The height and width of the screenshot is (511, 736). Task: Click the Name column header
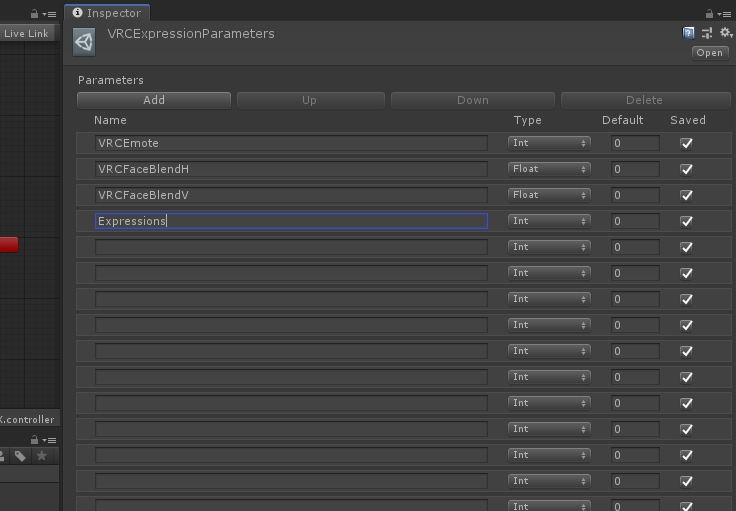tap(110, 120)
